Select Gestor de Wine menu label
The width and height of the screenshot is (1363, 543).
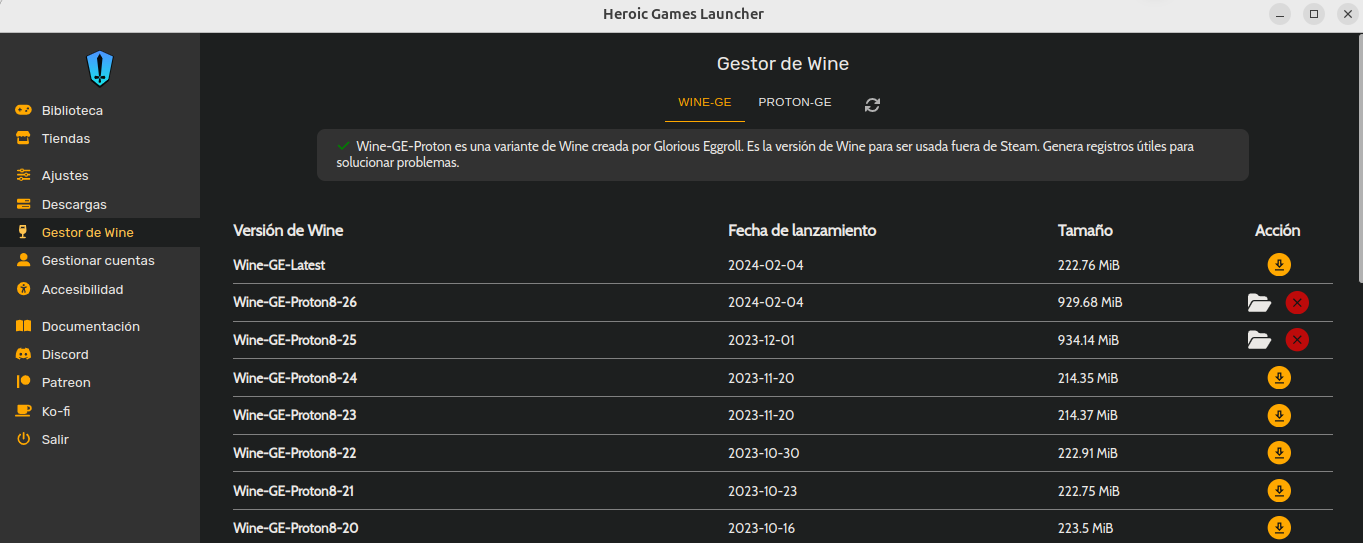(88, 232)
